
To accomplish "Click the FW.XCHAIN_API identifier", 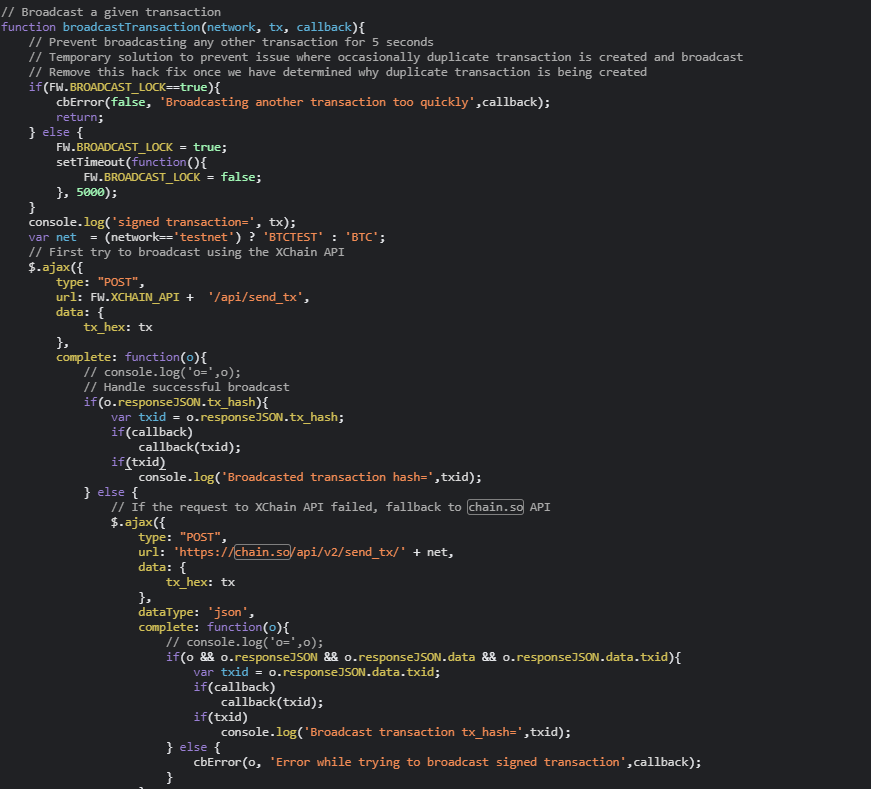I will coord(134,297).
